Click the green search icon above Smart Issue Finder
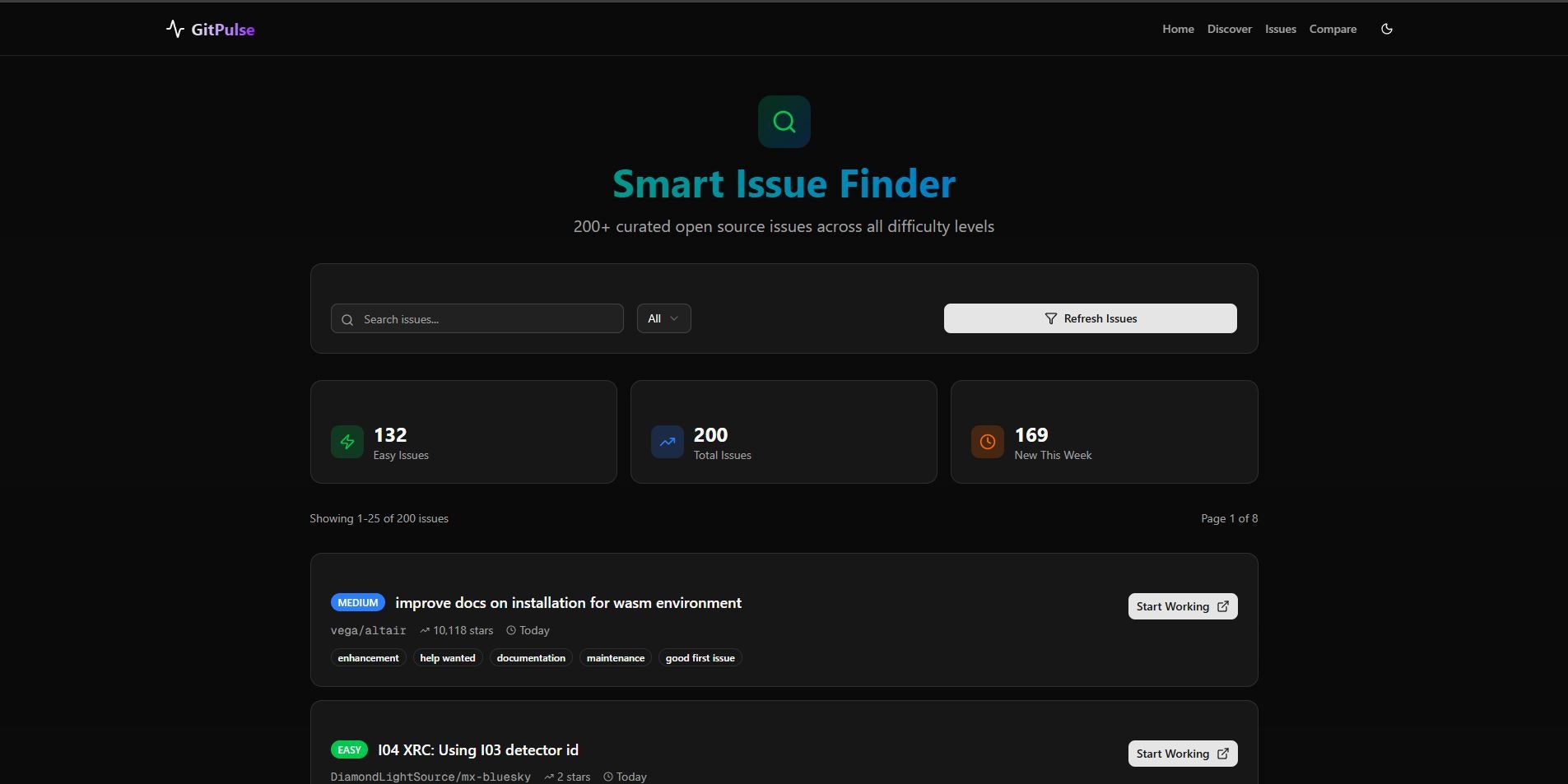1568x784 pixels. (x=783, y=121)
